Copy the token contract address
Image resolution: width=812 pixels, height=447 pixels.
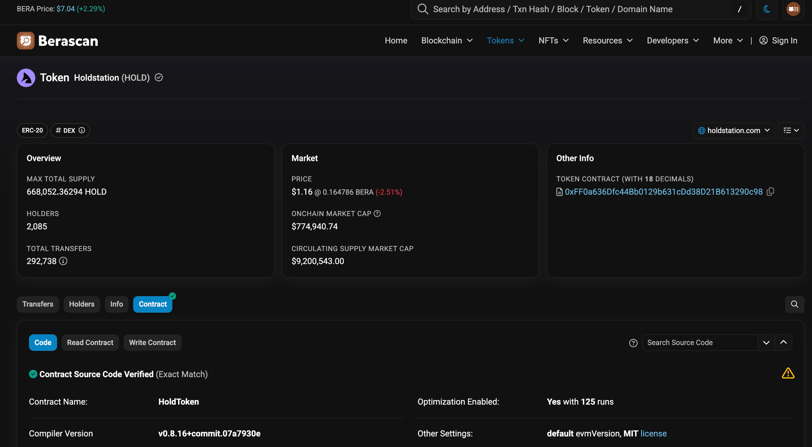pos(771,192)
